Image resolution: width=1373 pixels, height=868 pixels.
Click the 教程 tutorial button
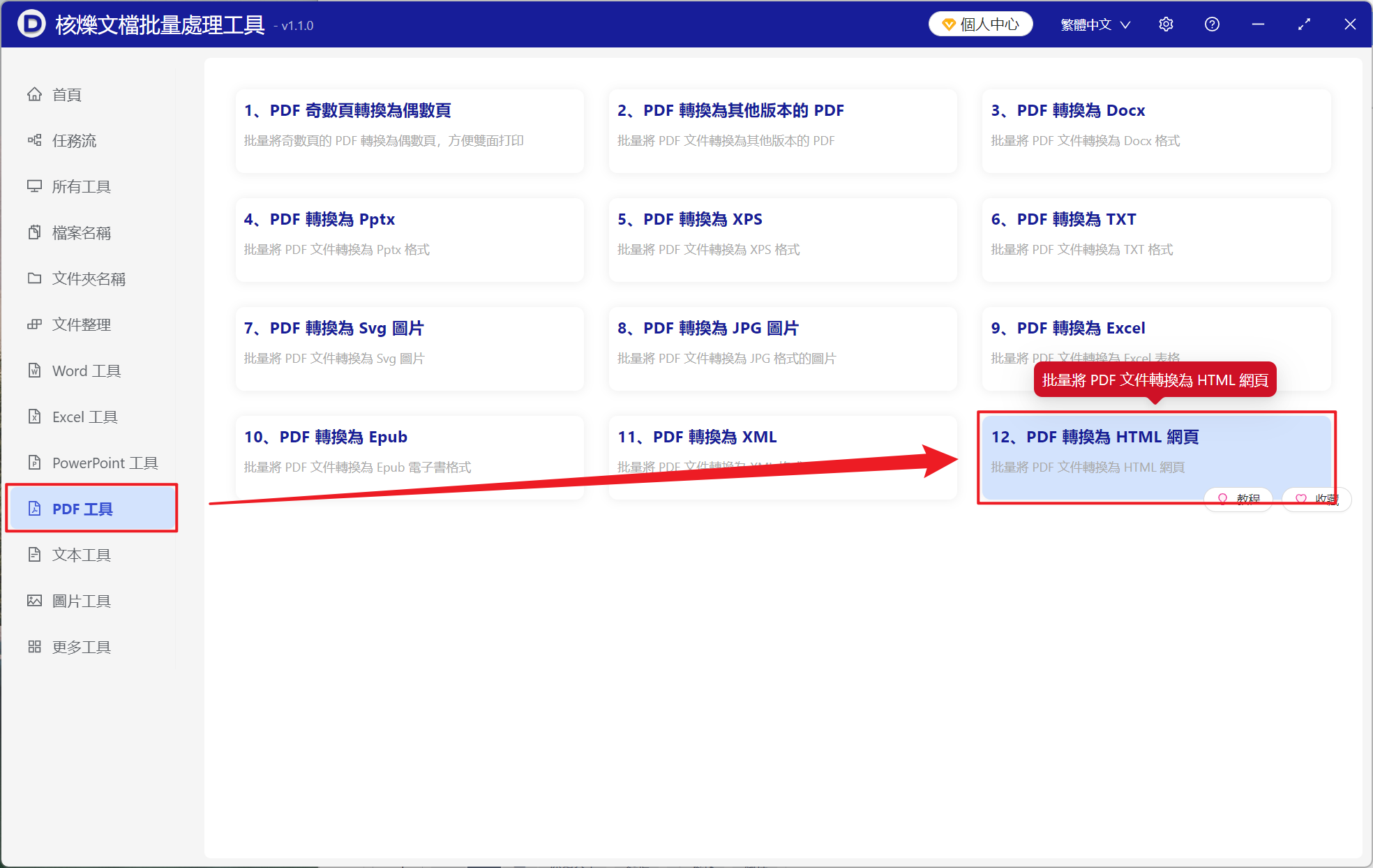coord(1239,499)
